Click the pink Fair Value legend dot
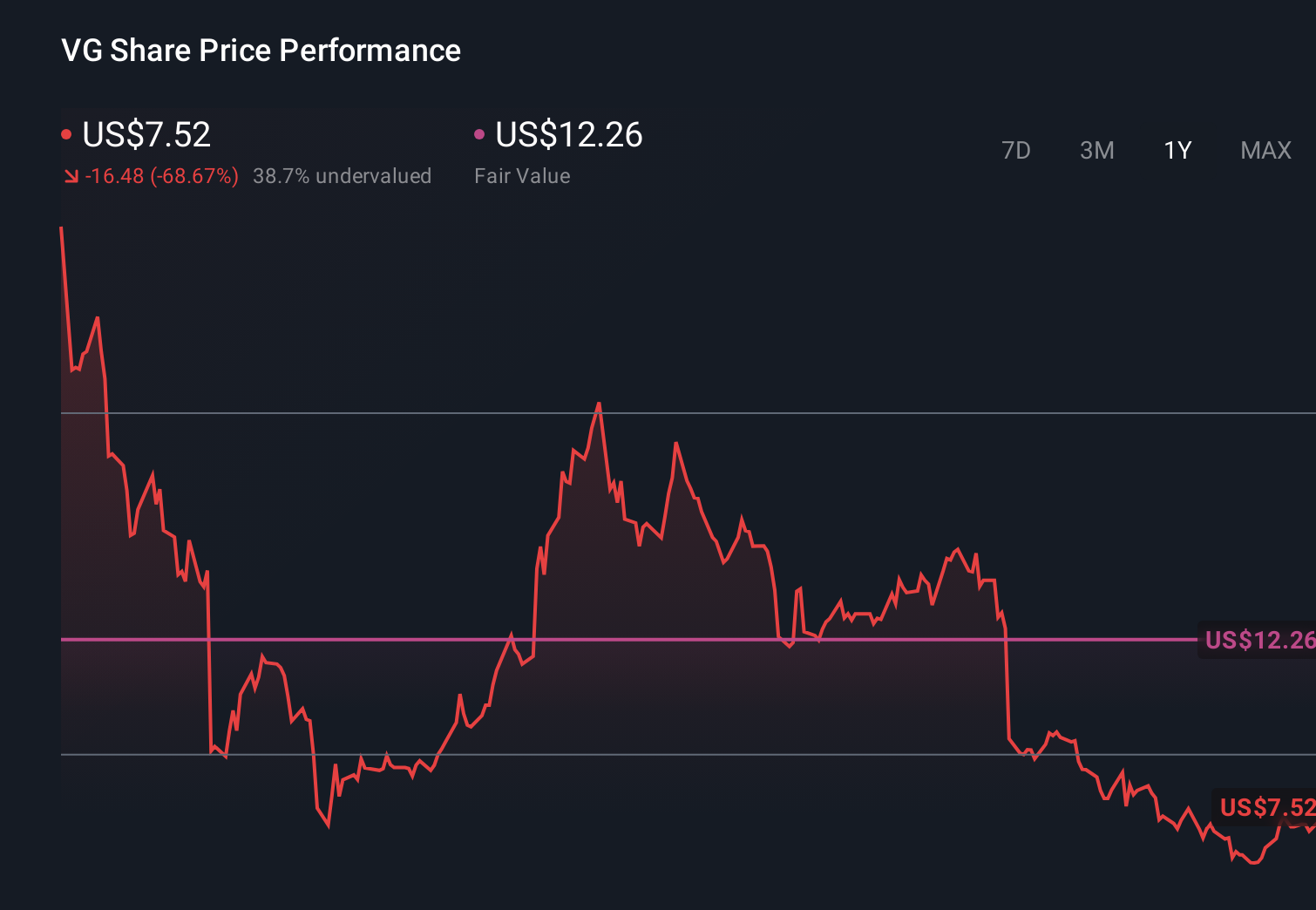Screen dimensions: 1316x910 click(479, 132)
